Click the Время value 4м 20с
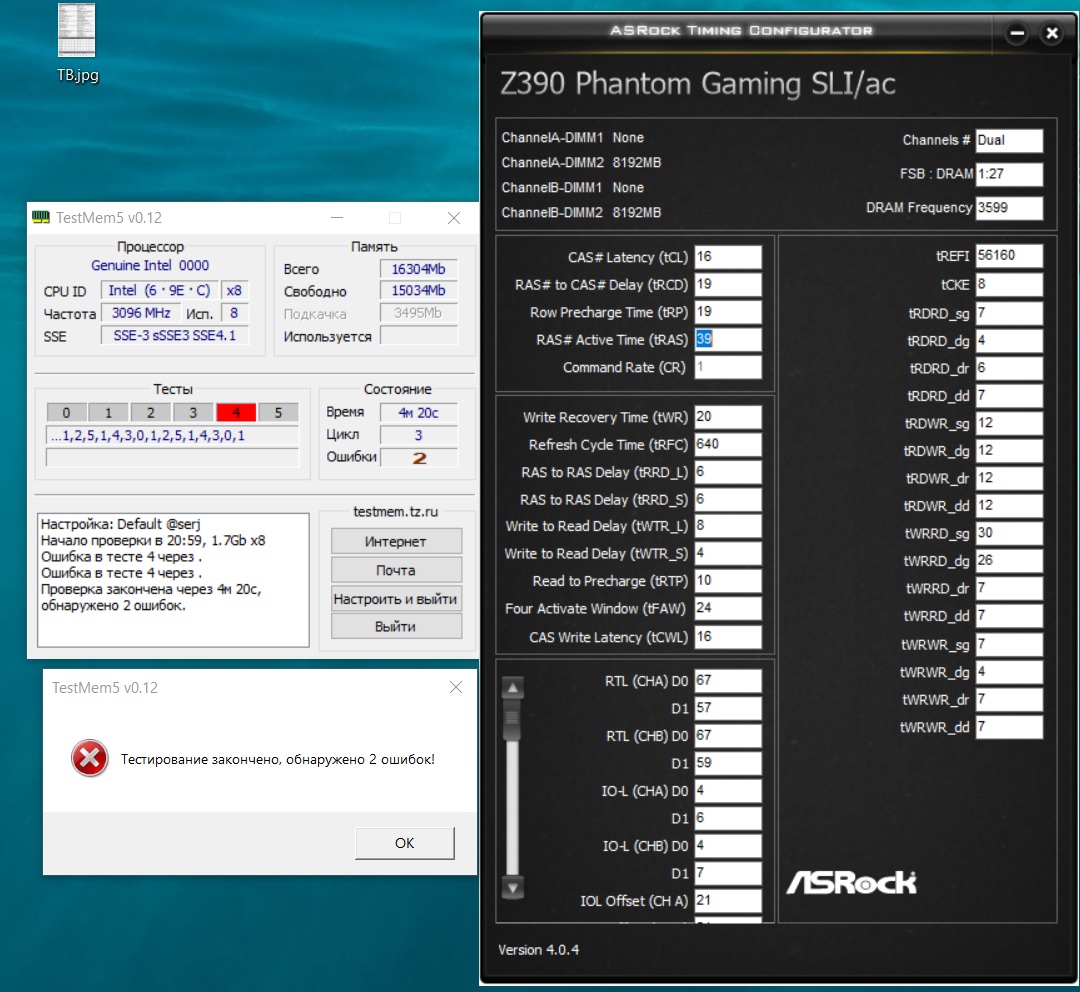Image resolution: width=1080 pixels, height=992 pixels. tap(419, 413)
